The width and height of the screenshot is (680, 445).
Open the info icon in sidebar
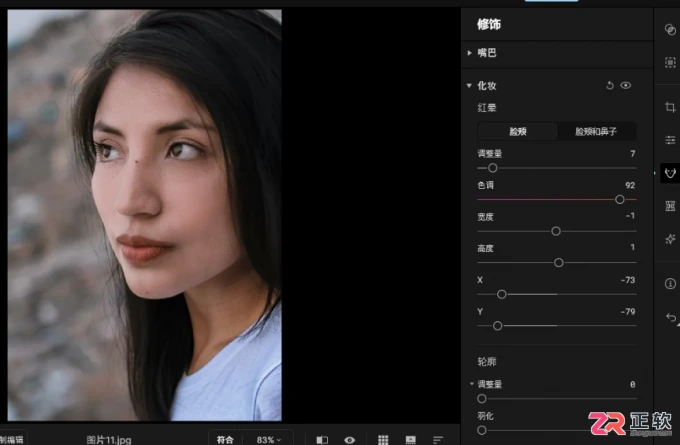(x=670, y=284)
